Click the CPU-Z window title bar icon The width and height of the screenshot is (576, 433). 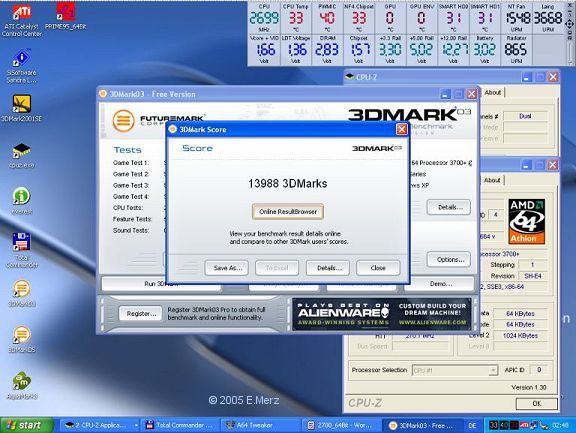pyautogui.click(x=350, y=77)
